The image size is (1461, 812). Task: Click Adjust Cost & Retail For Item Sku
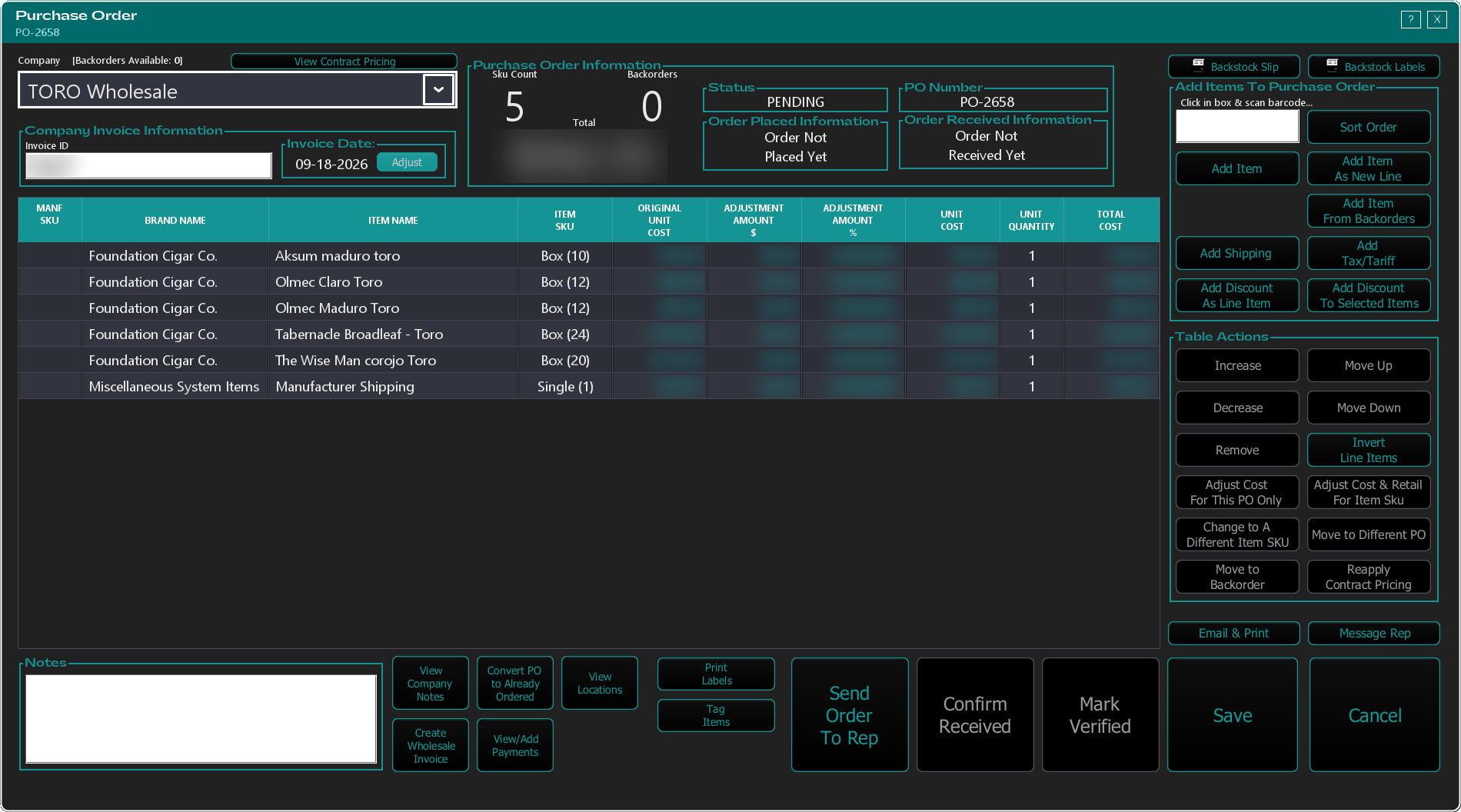coord(1369,492)
